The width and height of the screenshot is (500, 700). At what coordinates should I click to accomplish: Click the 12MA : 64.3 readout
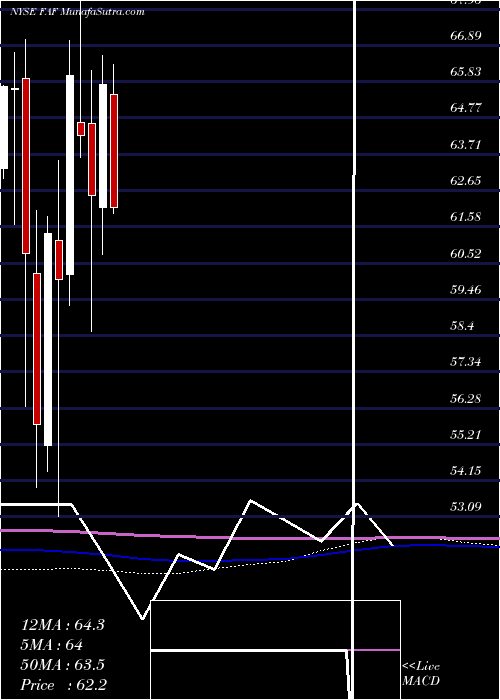coord(62,625)
